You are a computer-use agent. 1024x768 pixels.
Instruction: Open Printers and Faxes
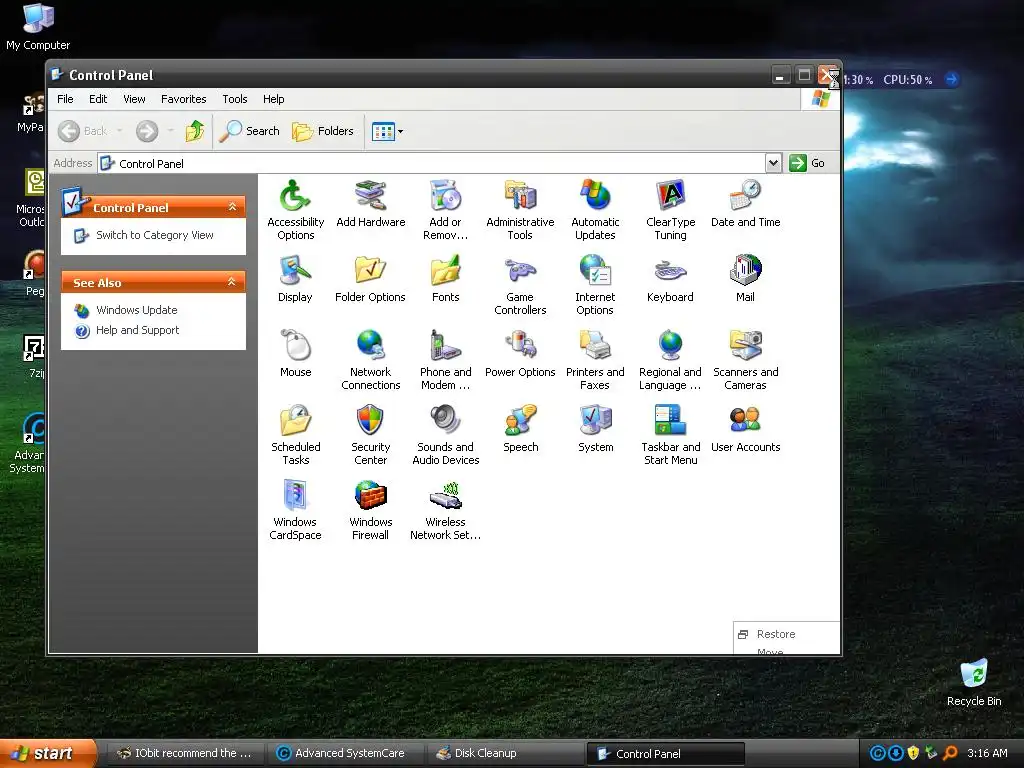[595, 359]
